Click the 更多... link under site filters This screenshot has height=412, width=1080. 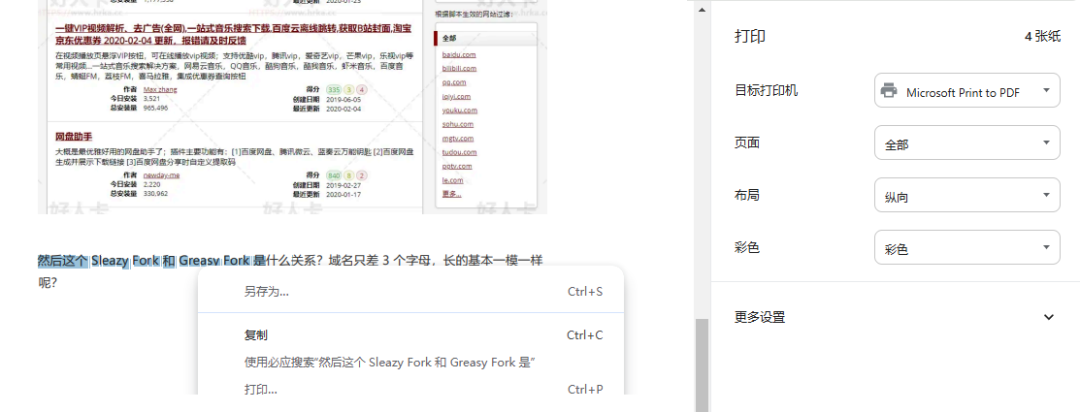point(452,194)
